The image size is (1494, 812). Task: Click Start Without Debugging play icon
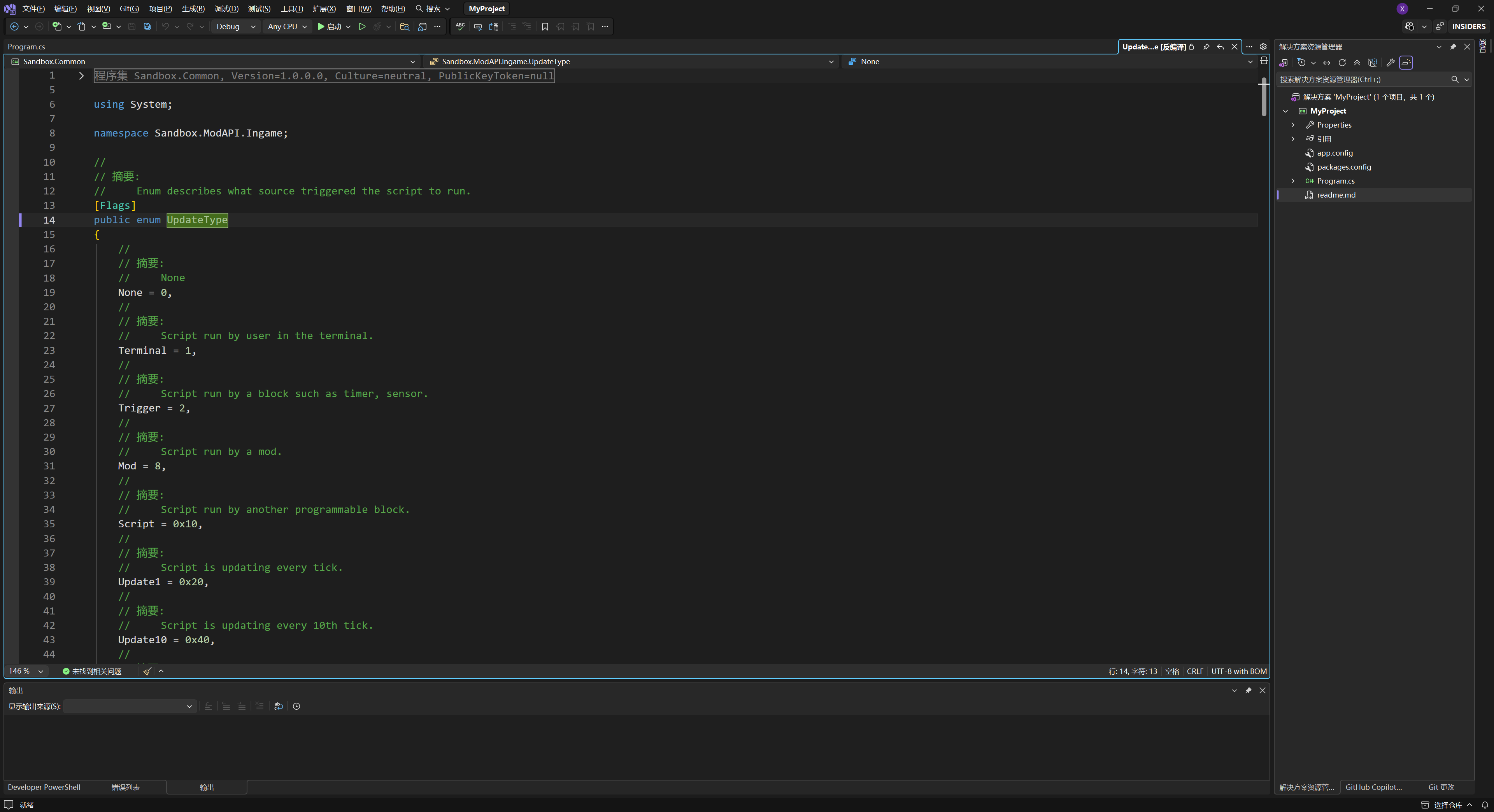[362, 27]
